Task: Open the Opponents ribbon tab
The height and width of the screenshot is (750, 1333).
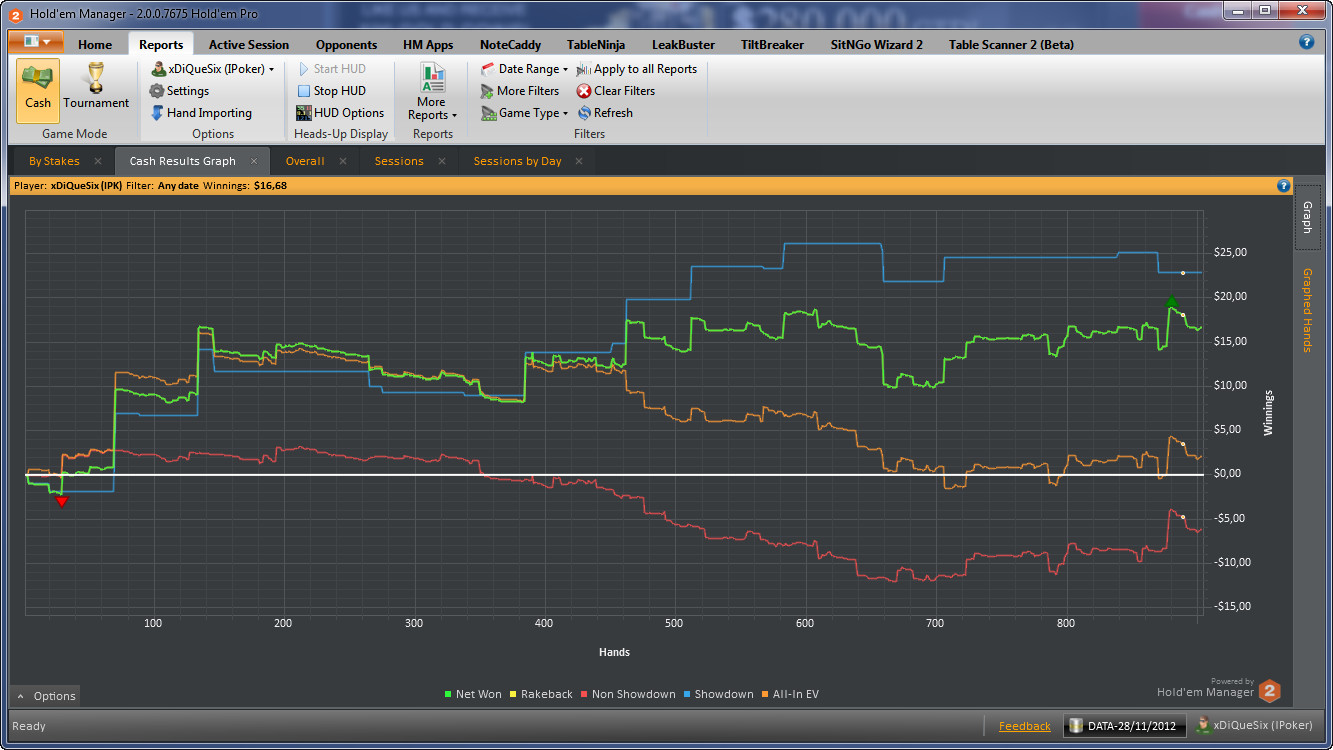Action: coord(346,44)
